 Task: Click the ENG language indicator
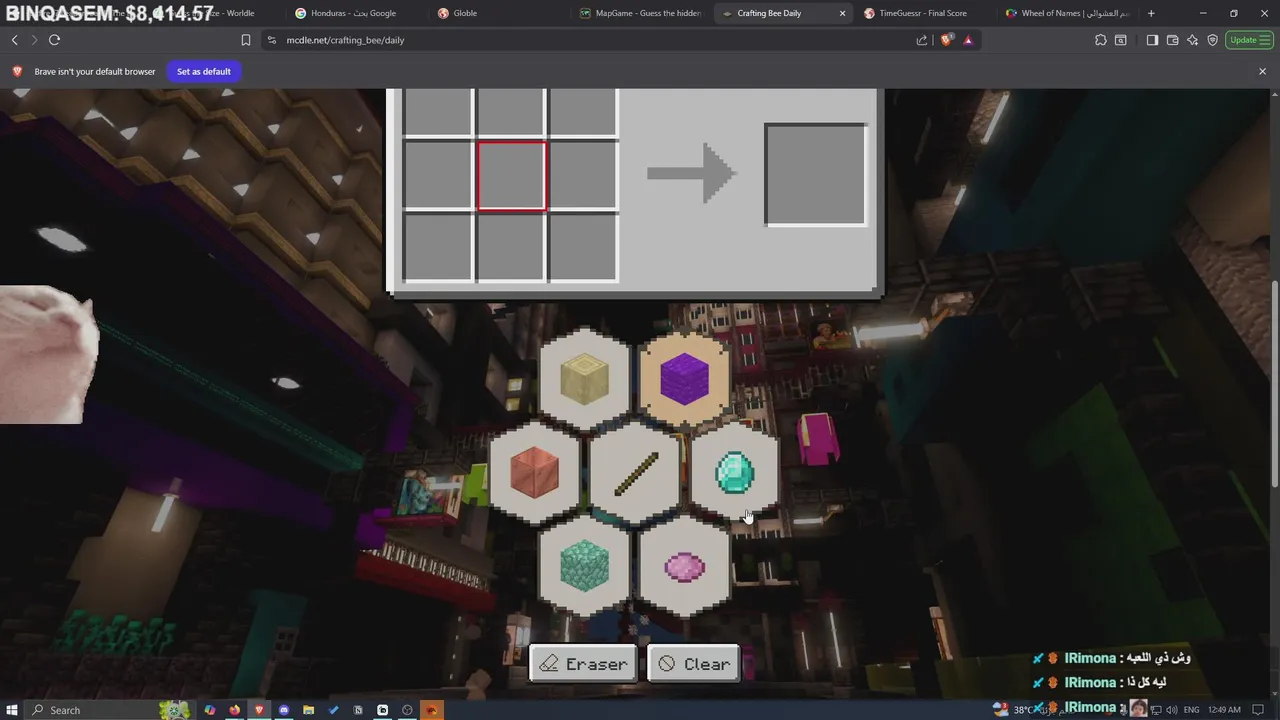(1191, 710)
